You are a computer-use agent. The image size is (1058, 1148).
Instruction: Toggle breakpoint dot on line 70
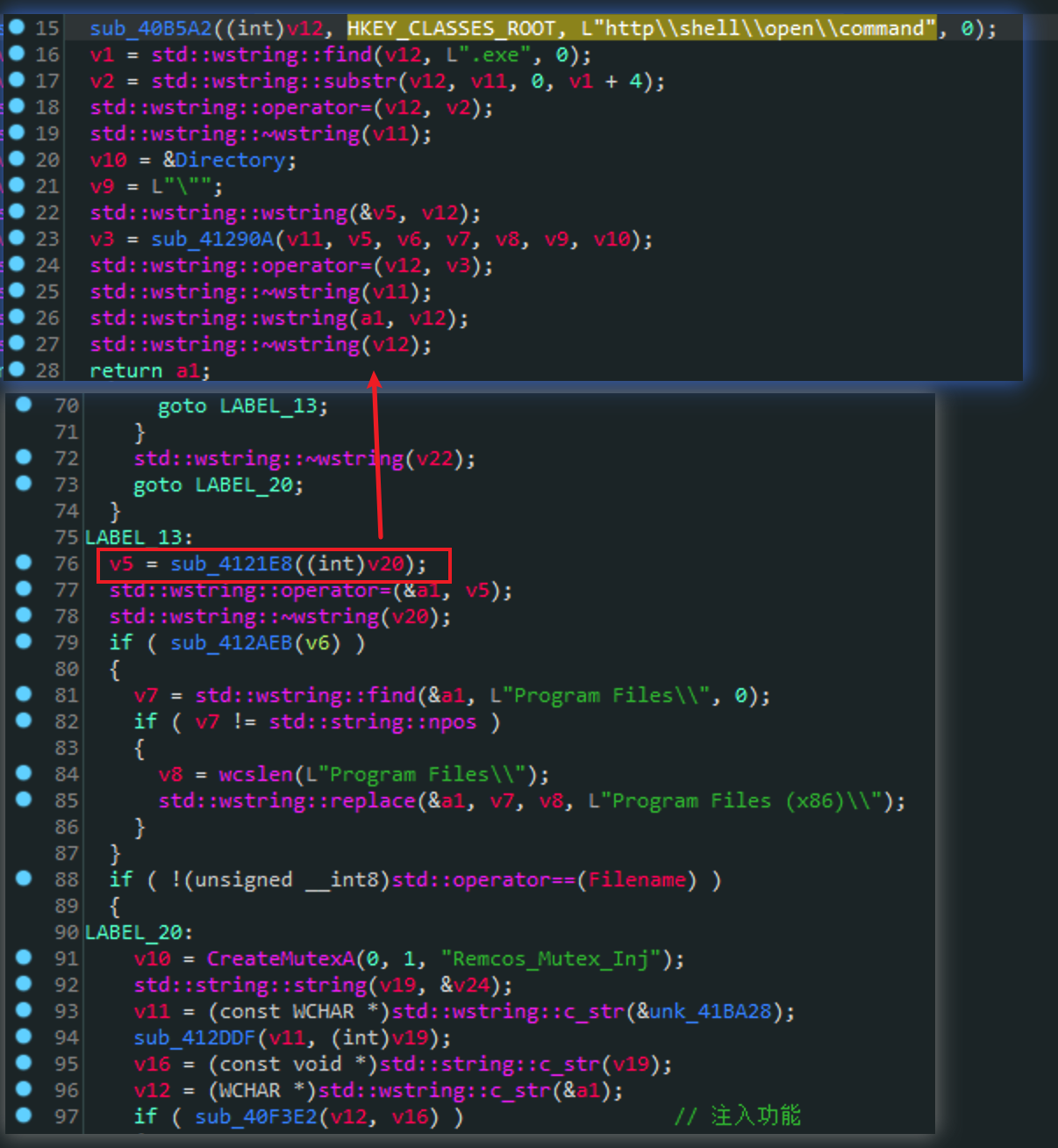tap(24, 404)
